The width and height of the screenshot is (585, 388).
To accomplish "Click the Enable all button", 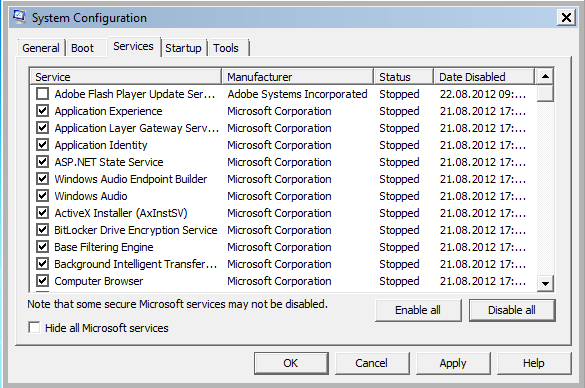I will pos(418,310).
